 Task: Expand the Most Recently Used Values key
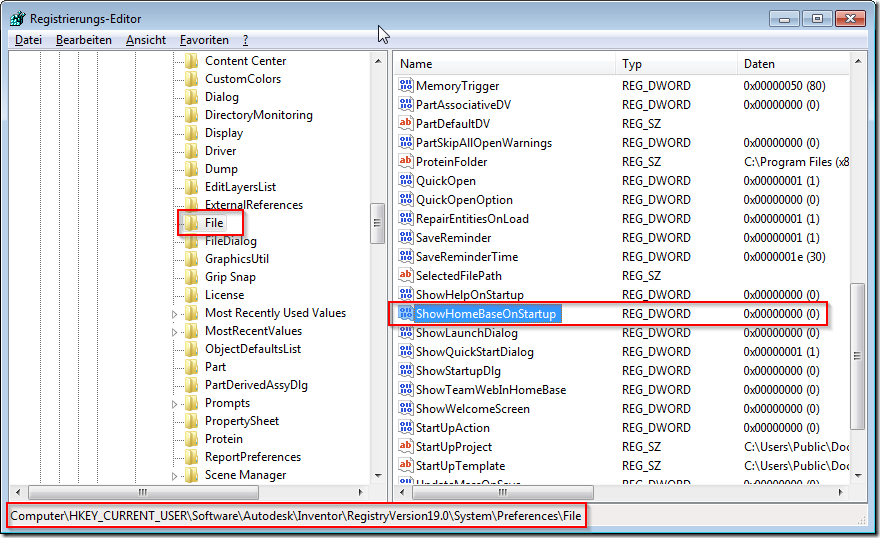175,314
